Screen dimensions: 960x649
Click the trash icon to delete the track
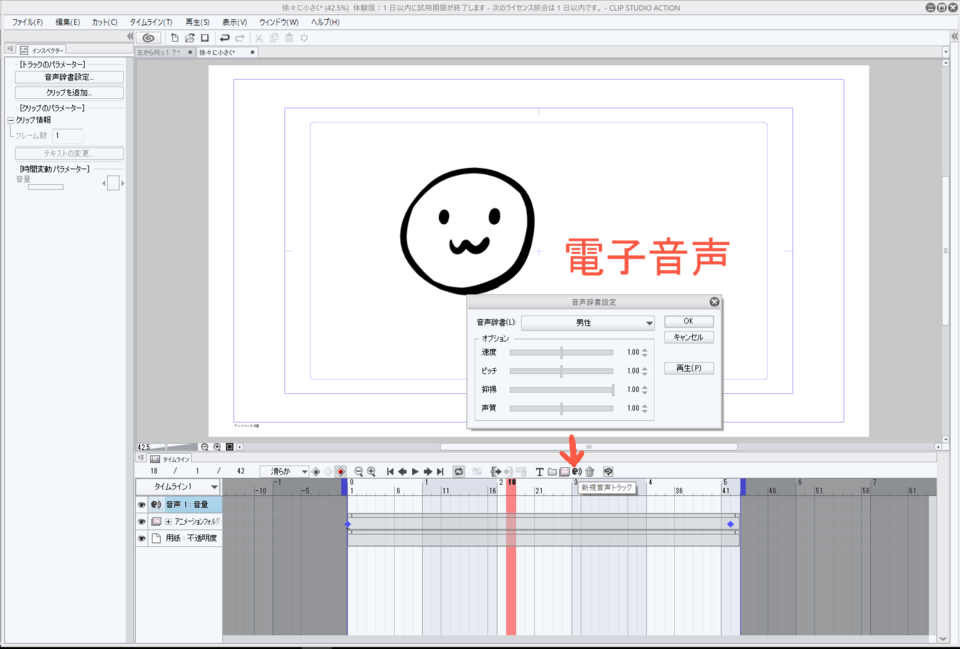pyautogui.click(x=589, y=468)
